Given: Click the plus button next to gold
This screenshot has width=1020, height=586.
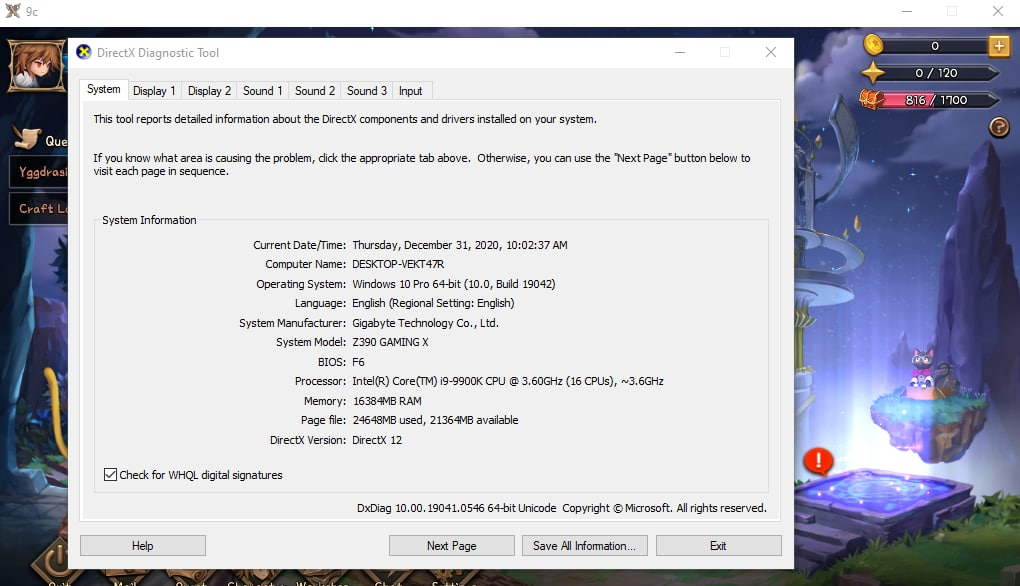Looking at the screenshot, I should pyautogui.click(x=999, y=46).
